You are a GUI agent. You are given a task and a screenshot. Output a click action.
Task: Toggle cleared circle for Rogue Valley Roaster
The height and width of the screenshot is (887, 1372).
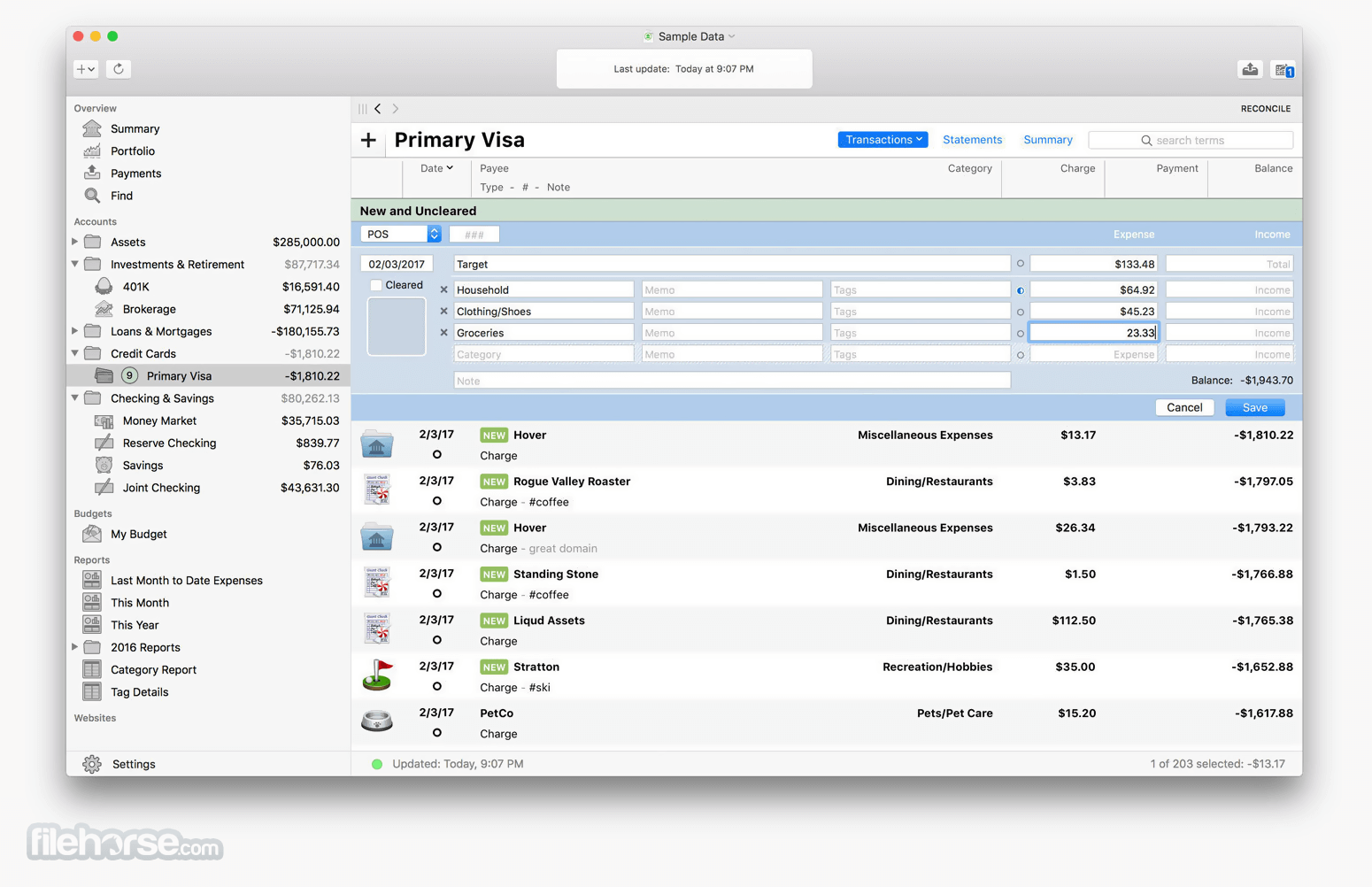(x=437, y=501)
